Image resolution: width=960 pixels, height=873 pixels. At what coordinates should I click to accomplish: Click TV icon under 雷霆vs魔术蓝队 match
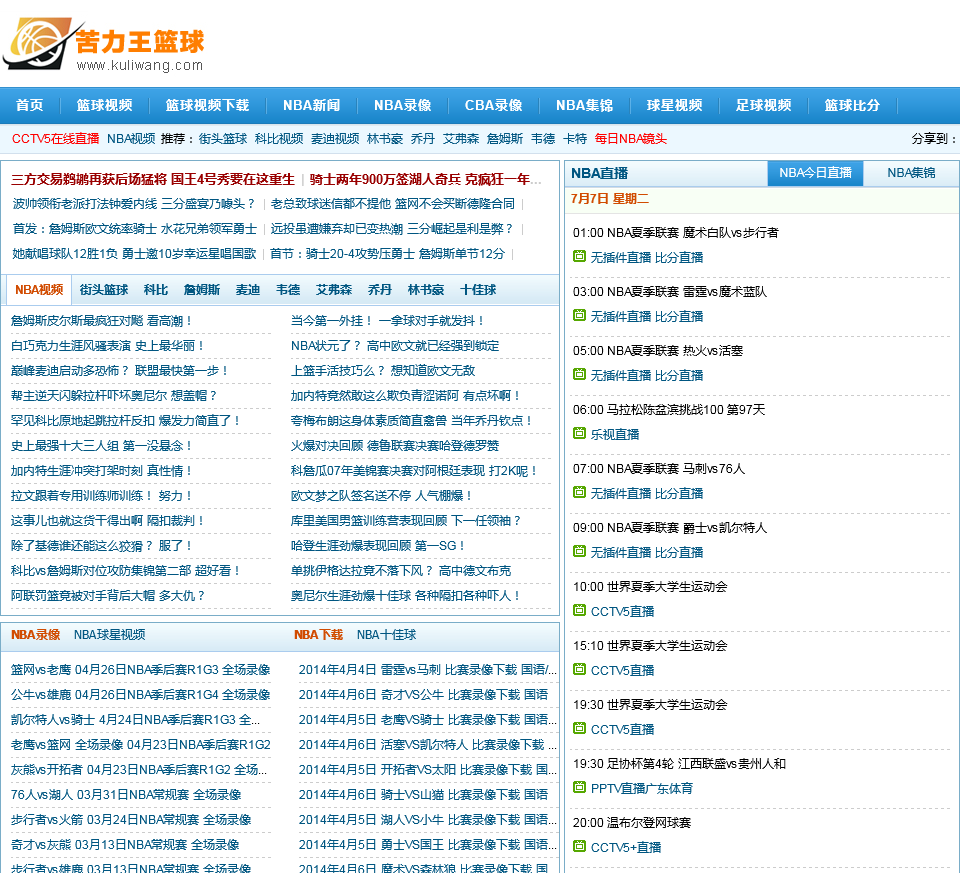coord(579,315)
